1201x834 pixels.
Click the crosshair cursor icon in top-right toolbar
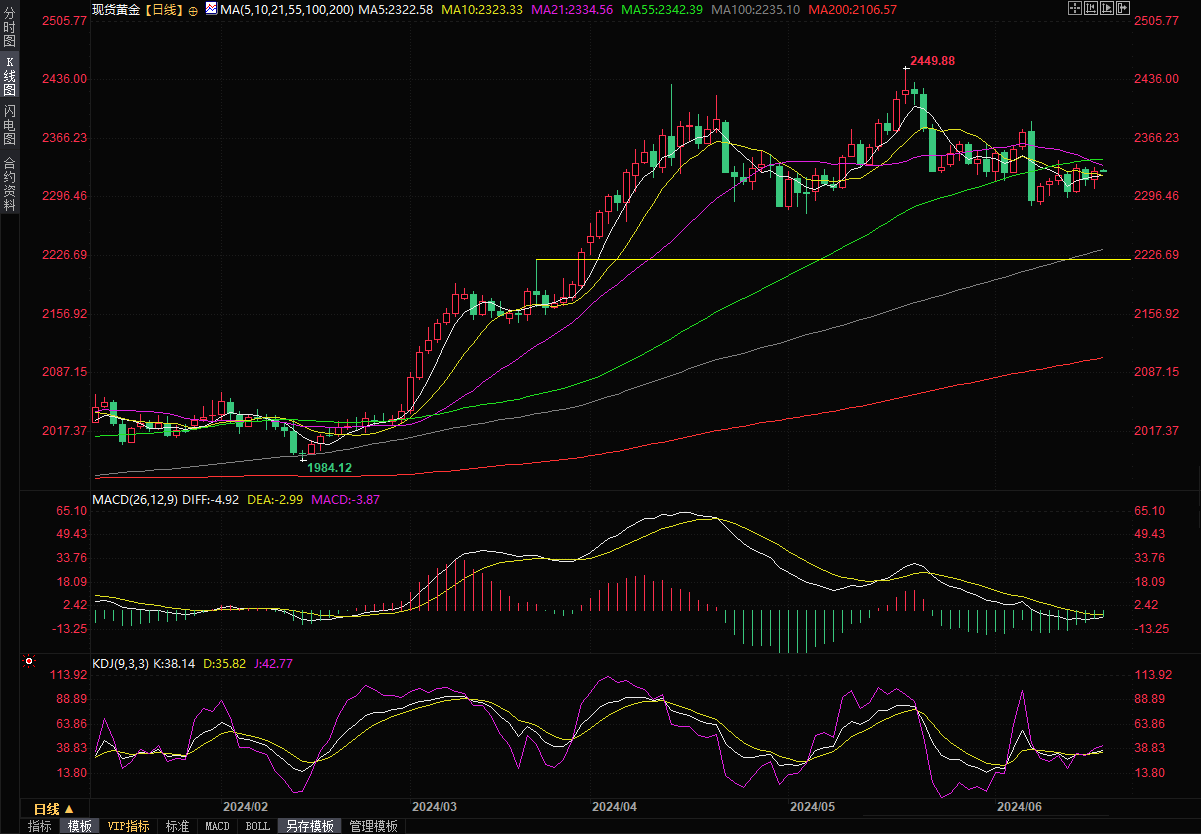(1076, 8)
